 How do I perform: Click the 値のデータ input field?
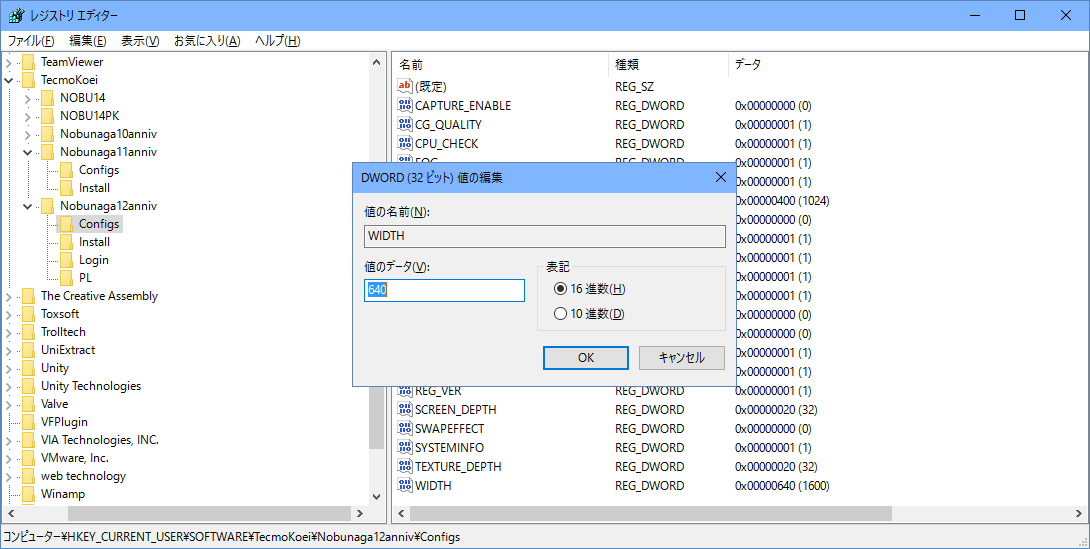coord(444,290)
